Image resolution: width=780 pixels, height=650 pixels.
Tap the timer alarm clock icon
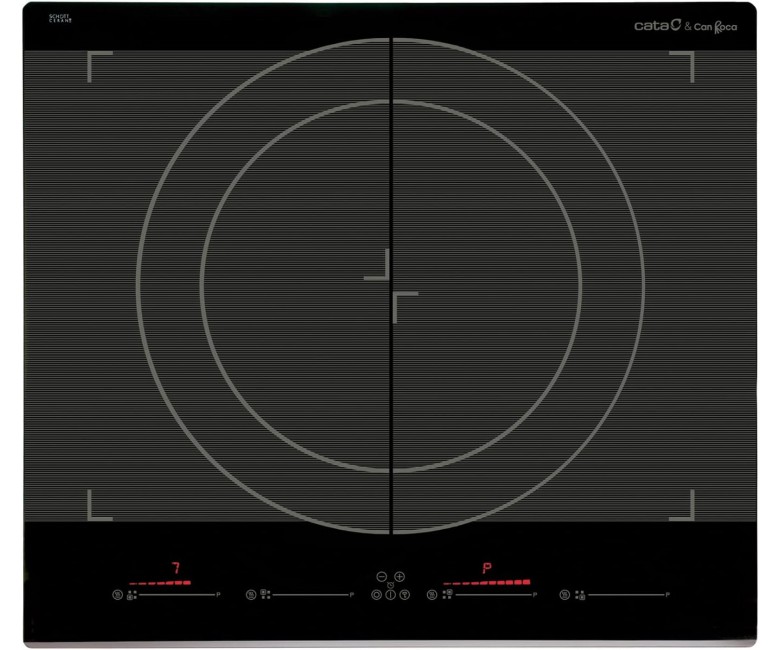click(390, 585)
